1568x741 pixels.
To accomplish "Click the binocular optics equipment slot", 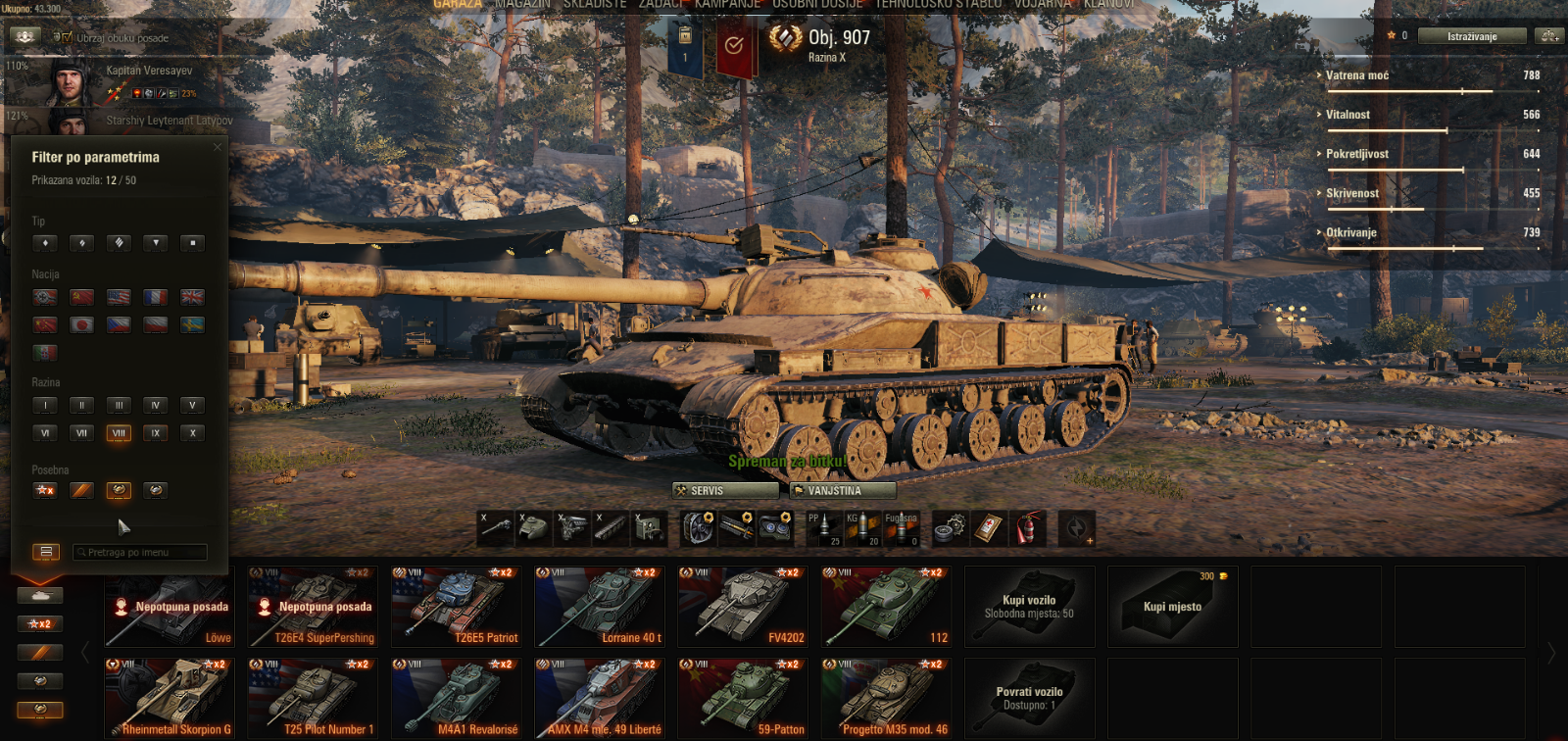I will [775, 528].
